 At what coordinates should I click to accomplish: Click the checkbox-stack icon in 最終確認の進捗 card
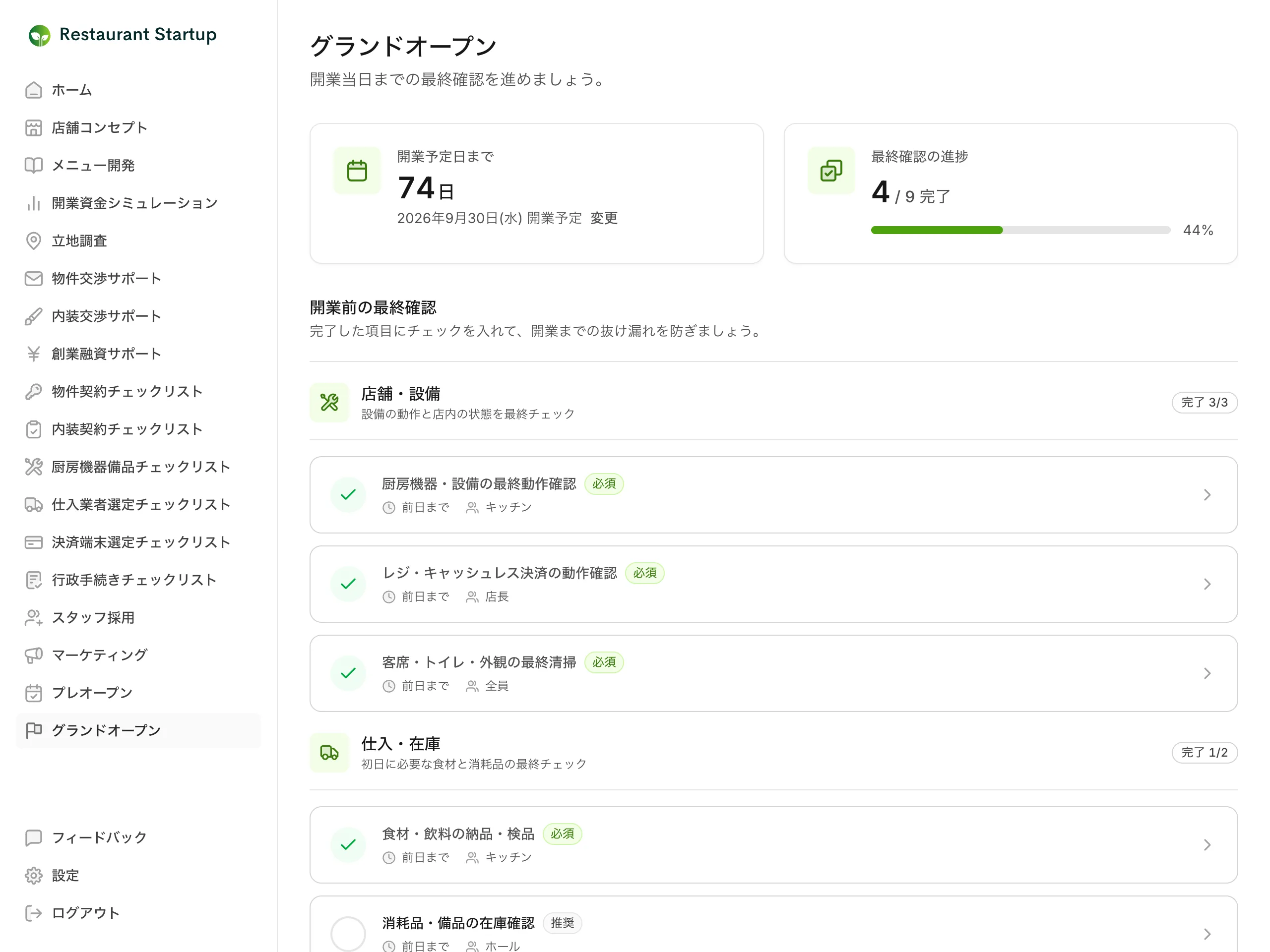click(831, 171)
